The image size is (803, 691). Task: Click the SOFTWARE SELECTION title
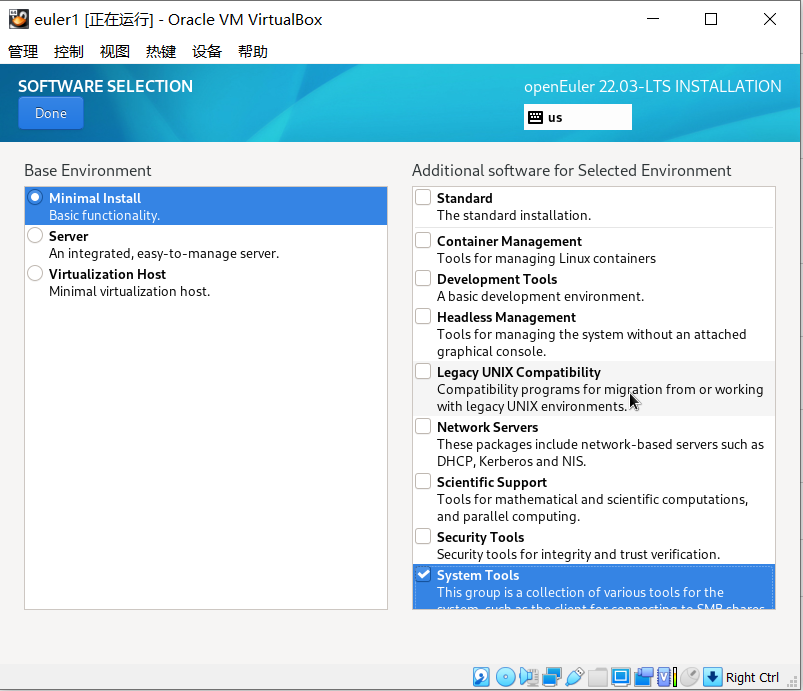pyautogui.click(x=105, y=86)
